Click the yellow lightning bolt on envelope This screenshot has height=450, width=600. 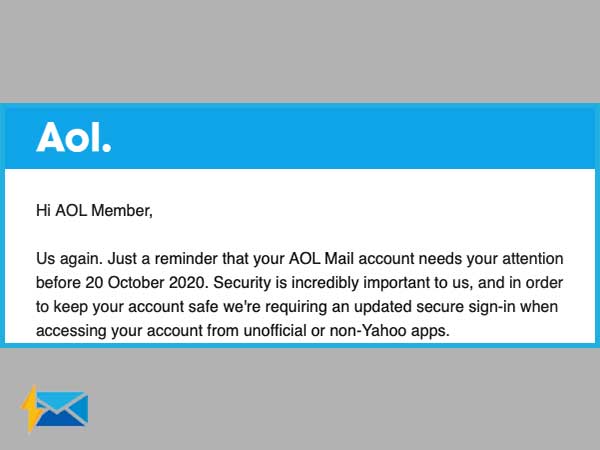32,409
